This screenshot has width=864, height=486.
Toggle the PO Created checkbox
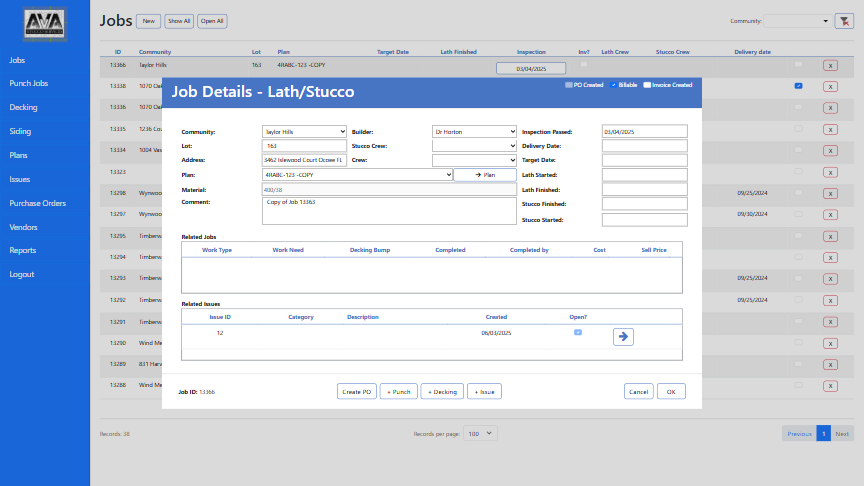[x=569, y=85]
